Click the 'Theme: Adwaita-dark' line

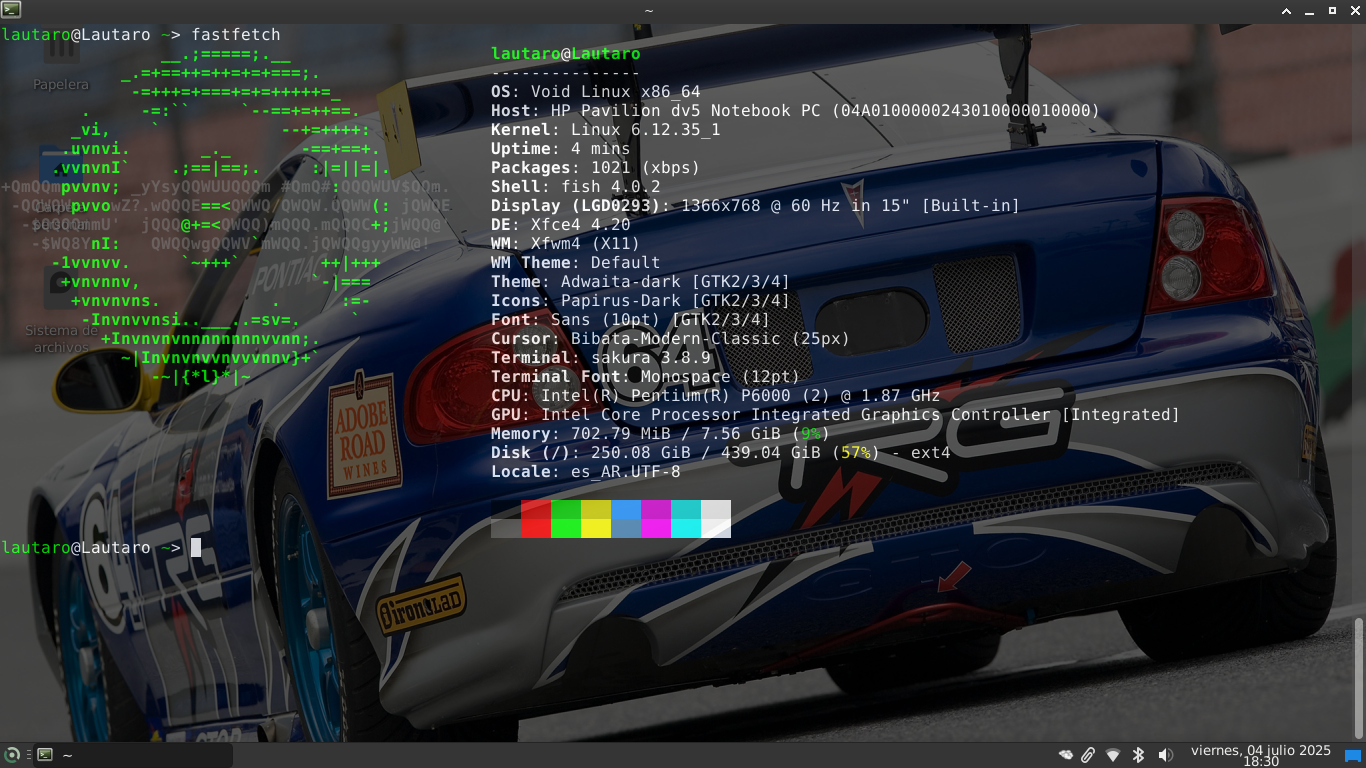pyautogui.click(x=640, y=281)
